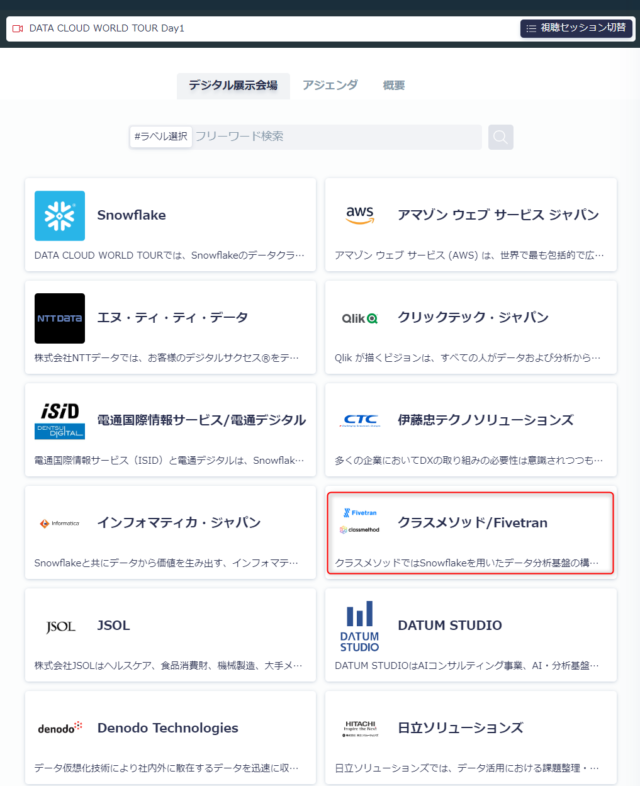Click the Informatica logo
Image resolution: width=640 pixels, height=786 pixels.
pyautogui.click(x=60, y=523)
